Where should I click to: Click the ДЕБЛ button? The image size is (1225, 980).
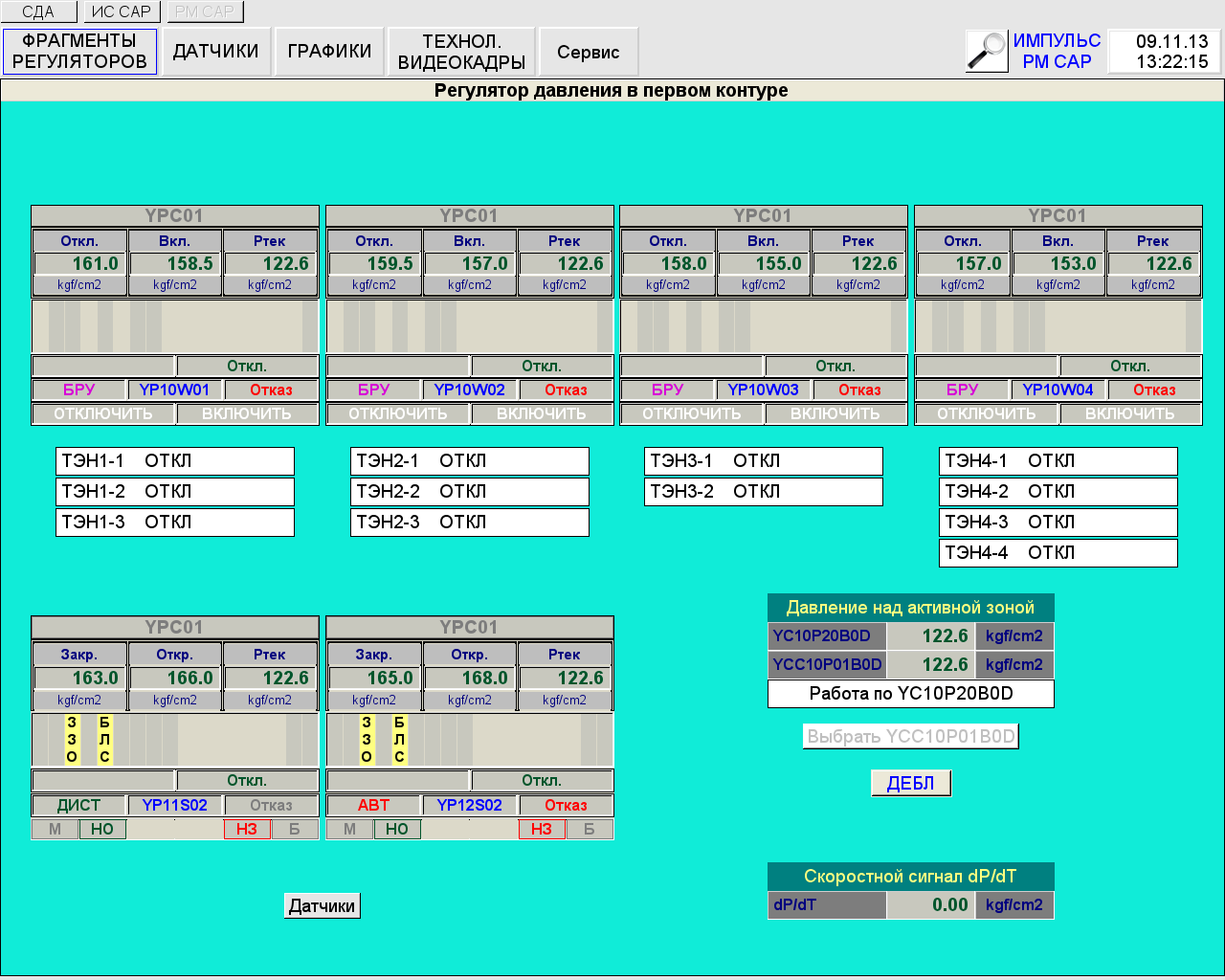910,783
